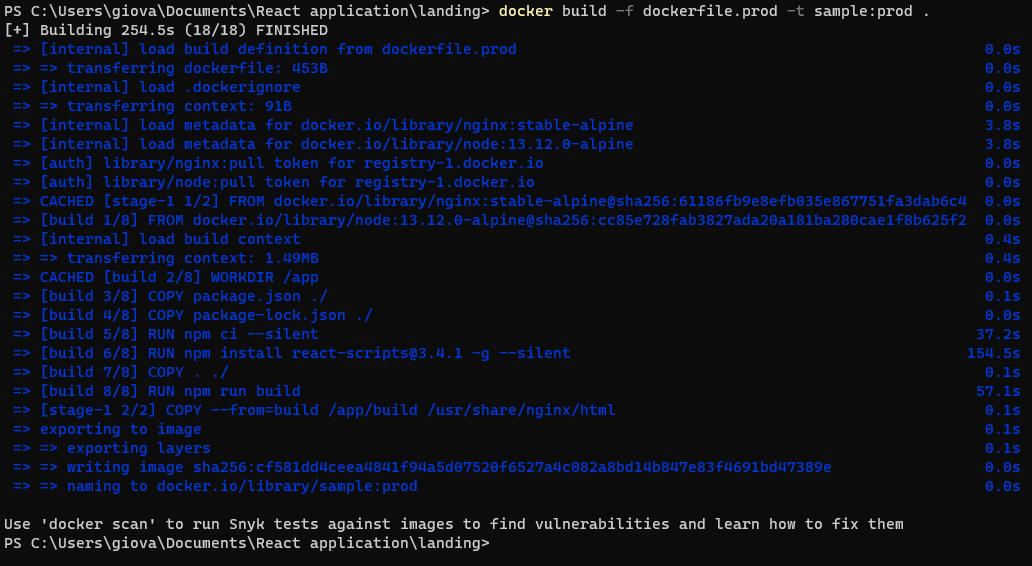Click the 'writing image sha256' hash line
Image resolution: width=1032 pixels, height=566 pixels.
tap(422, 467)
